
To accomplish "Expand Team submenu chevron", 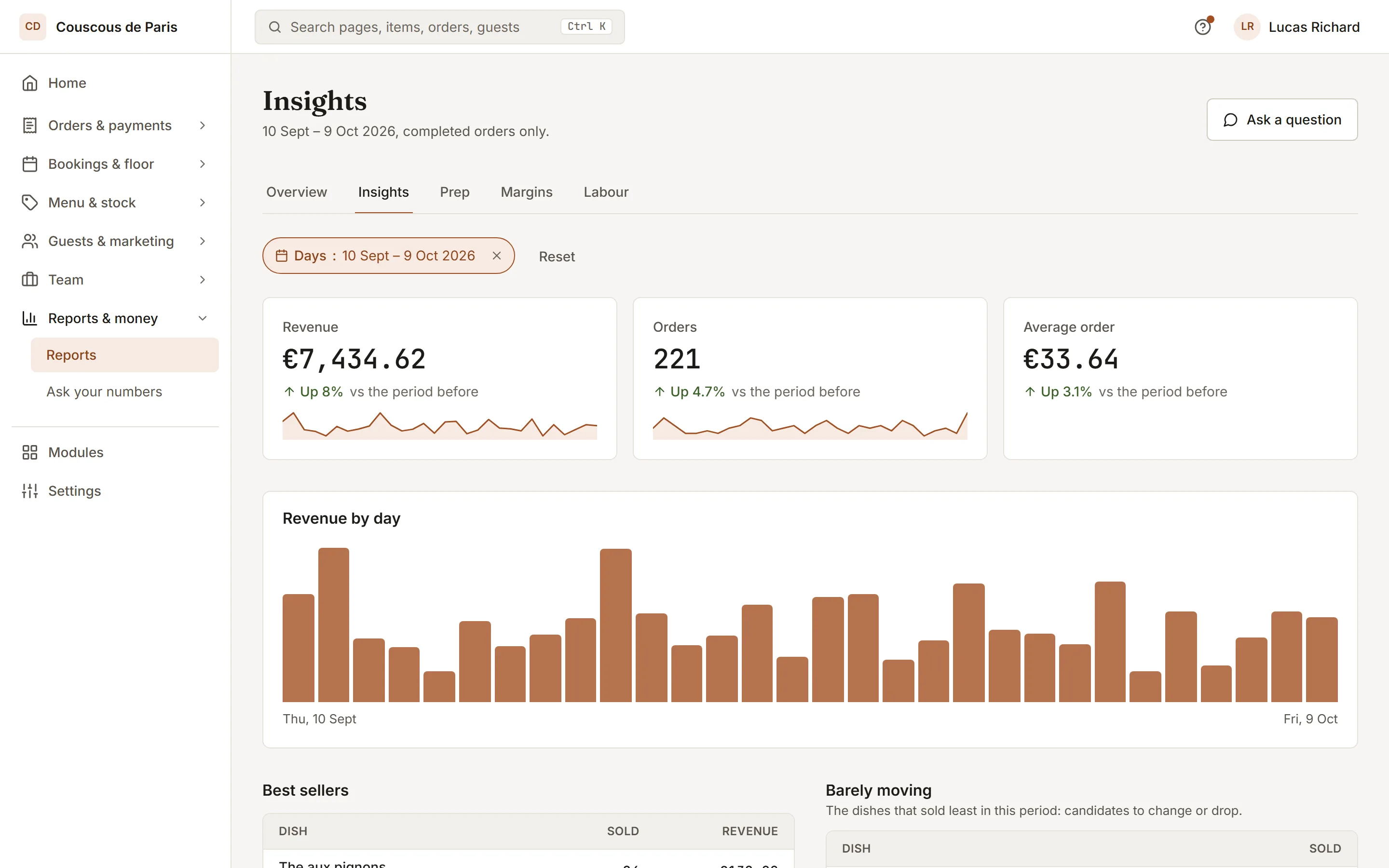I will tap(203, 280).
